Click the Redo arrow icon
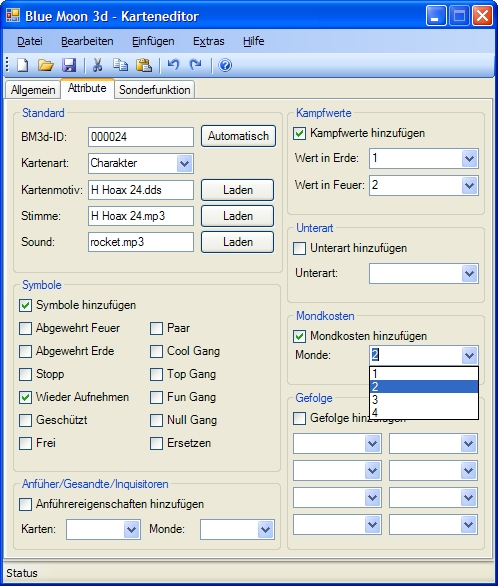Screen dimensions: 498x586 coord(196,65)
